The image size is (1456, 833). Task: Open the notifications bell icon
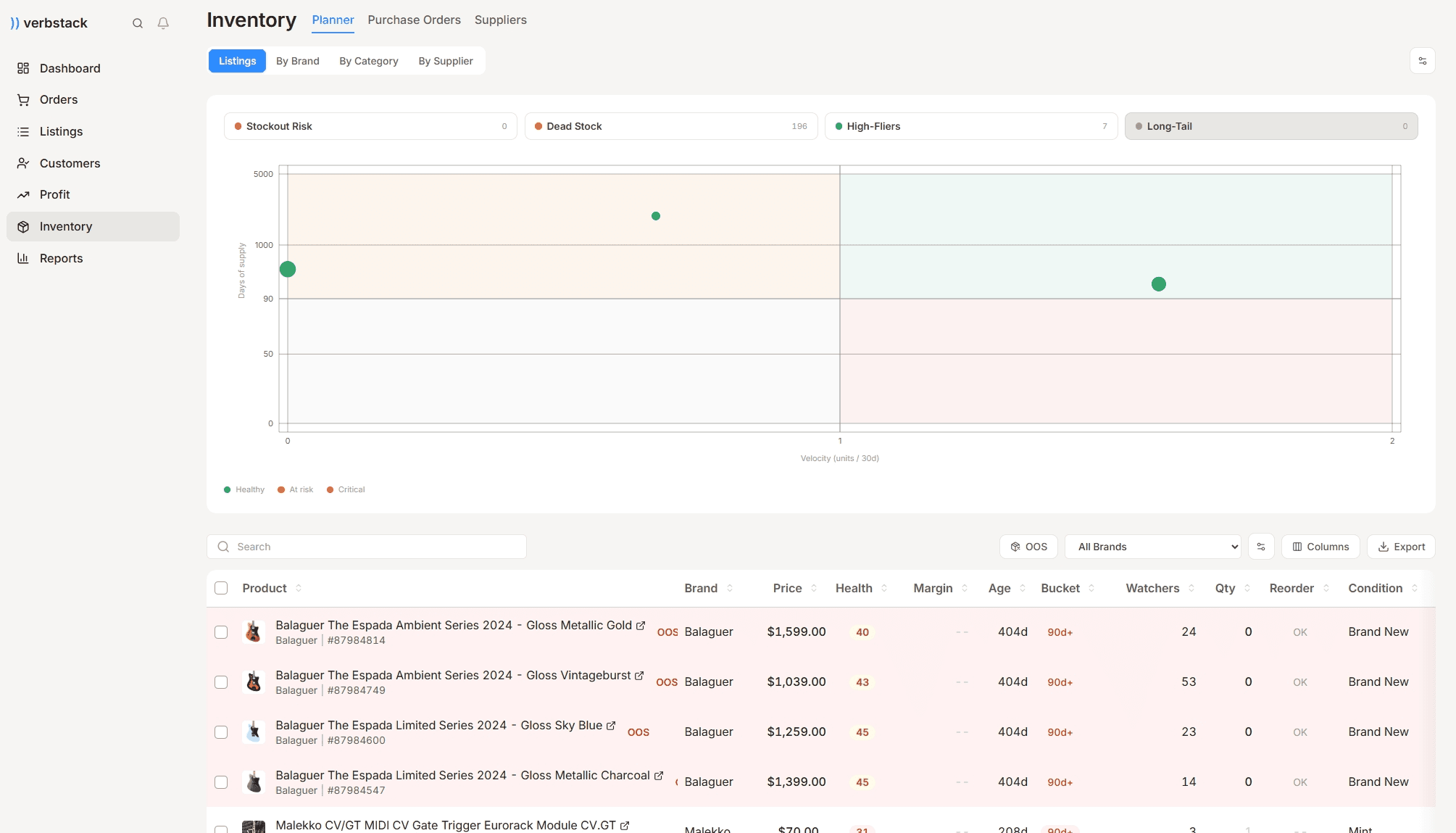click(x=163, y=23)
